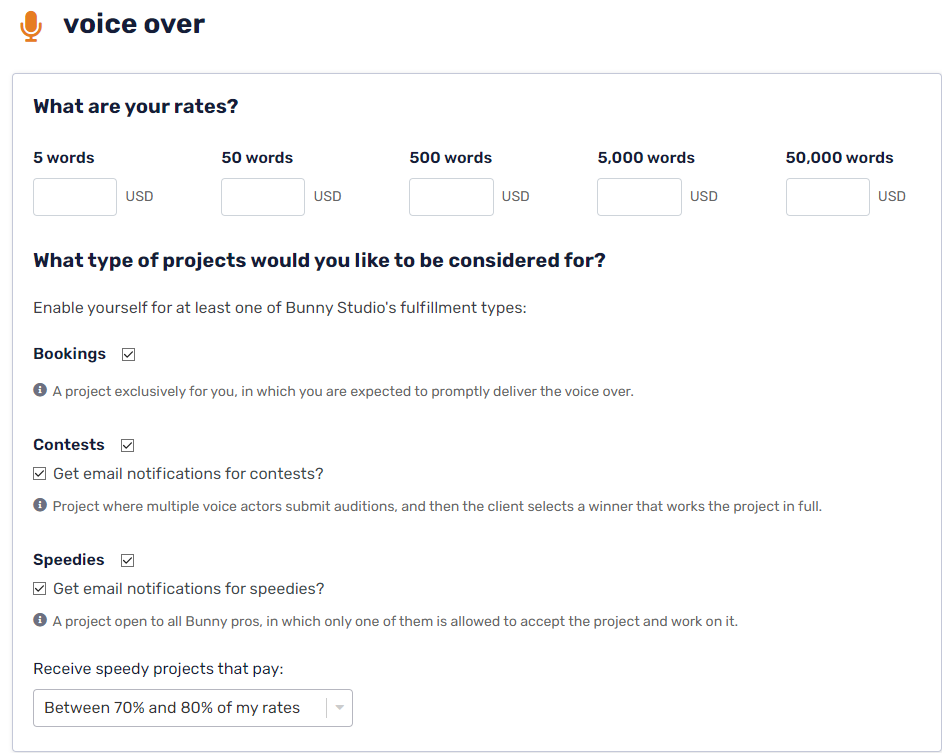
Task: Focus the 50,000 words rate field
Action: (828, 197)
